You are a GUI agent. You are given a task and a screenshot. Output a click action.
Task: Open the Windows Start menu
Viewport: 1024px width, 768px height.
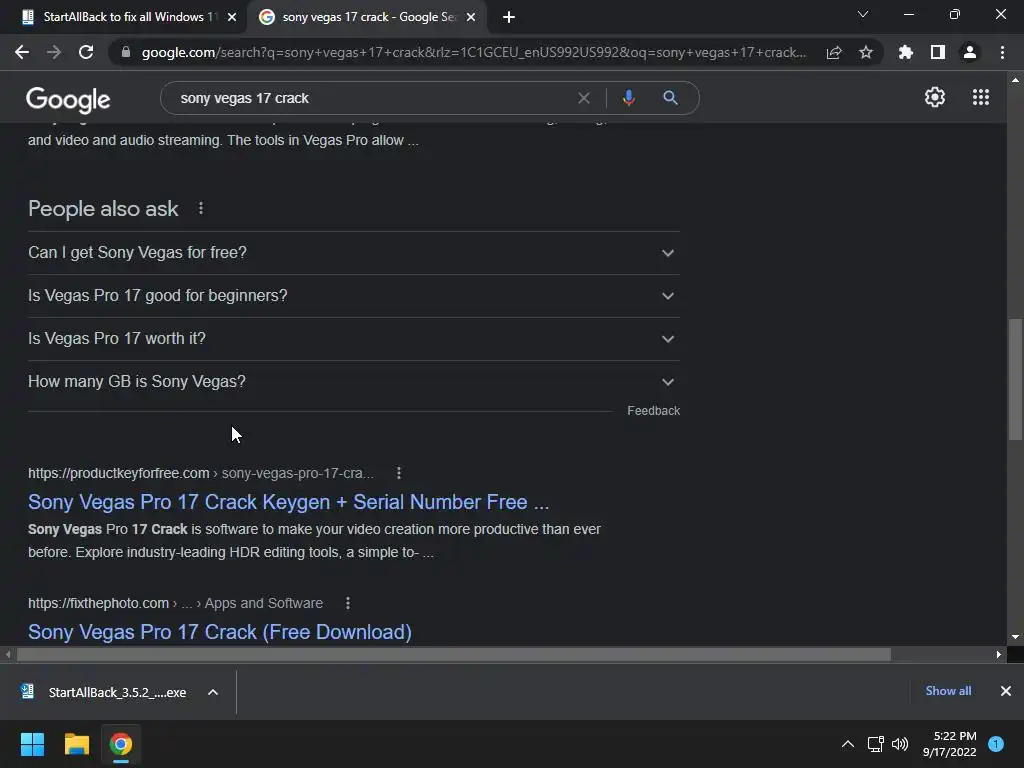32,744
